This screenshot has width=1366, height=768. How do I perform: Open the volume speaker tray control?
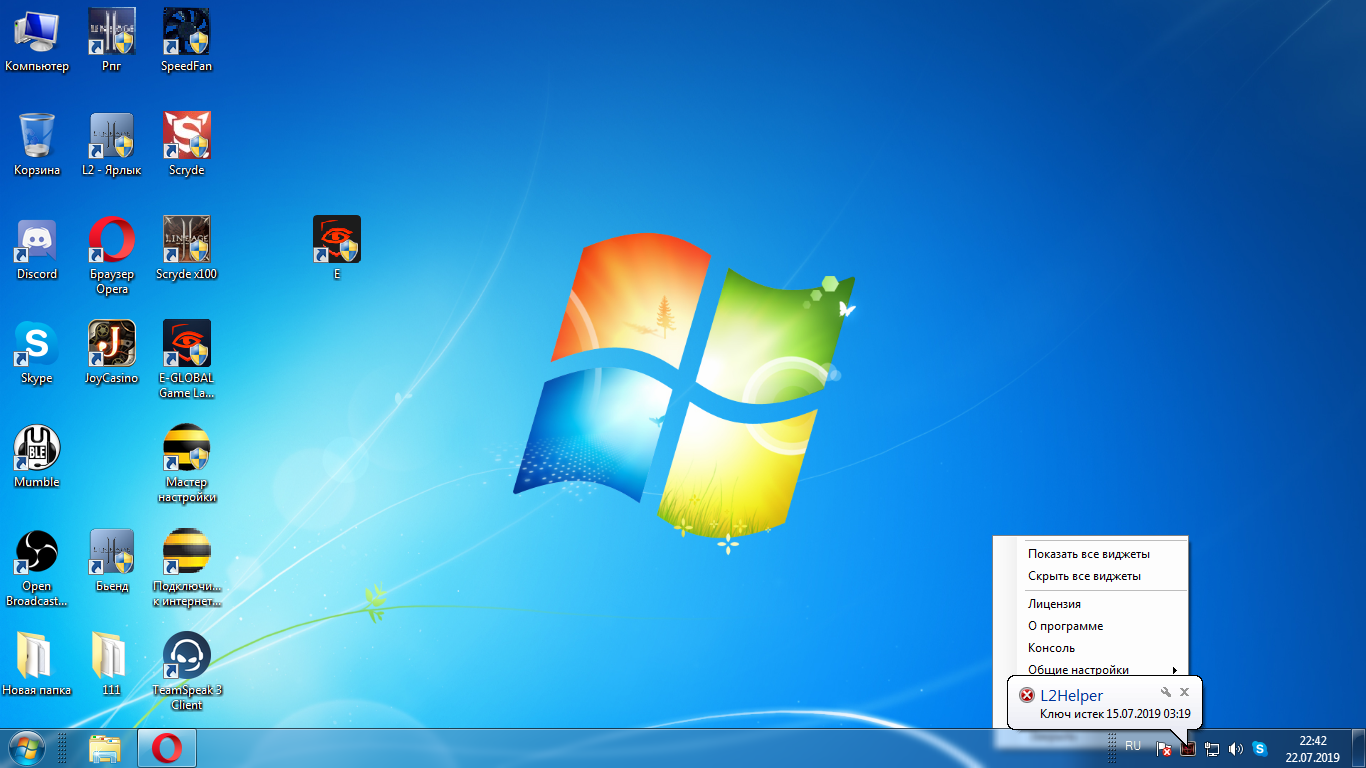[x=1236, y=748]
